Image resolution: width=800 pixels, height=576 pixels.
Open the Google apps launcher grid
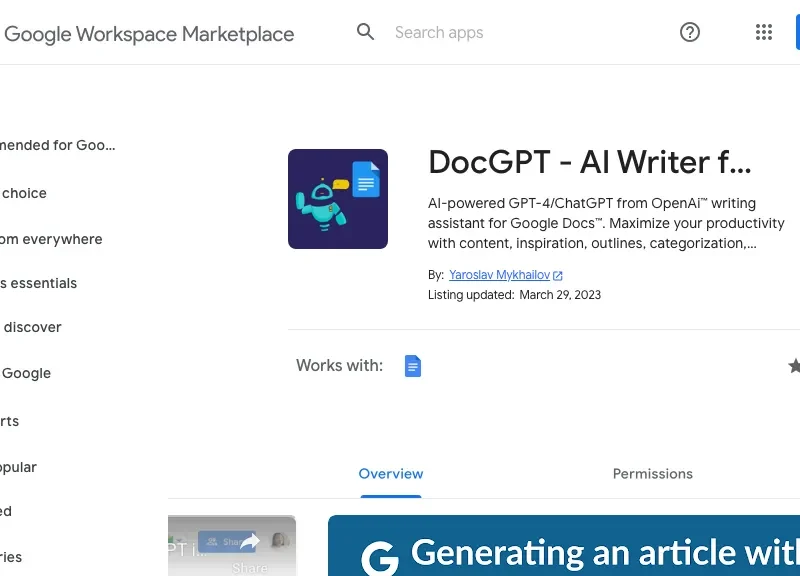764,32
